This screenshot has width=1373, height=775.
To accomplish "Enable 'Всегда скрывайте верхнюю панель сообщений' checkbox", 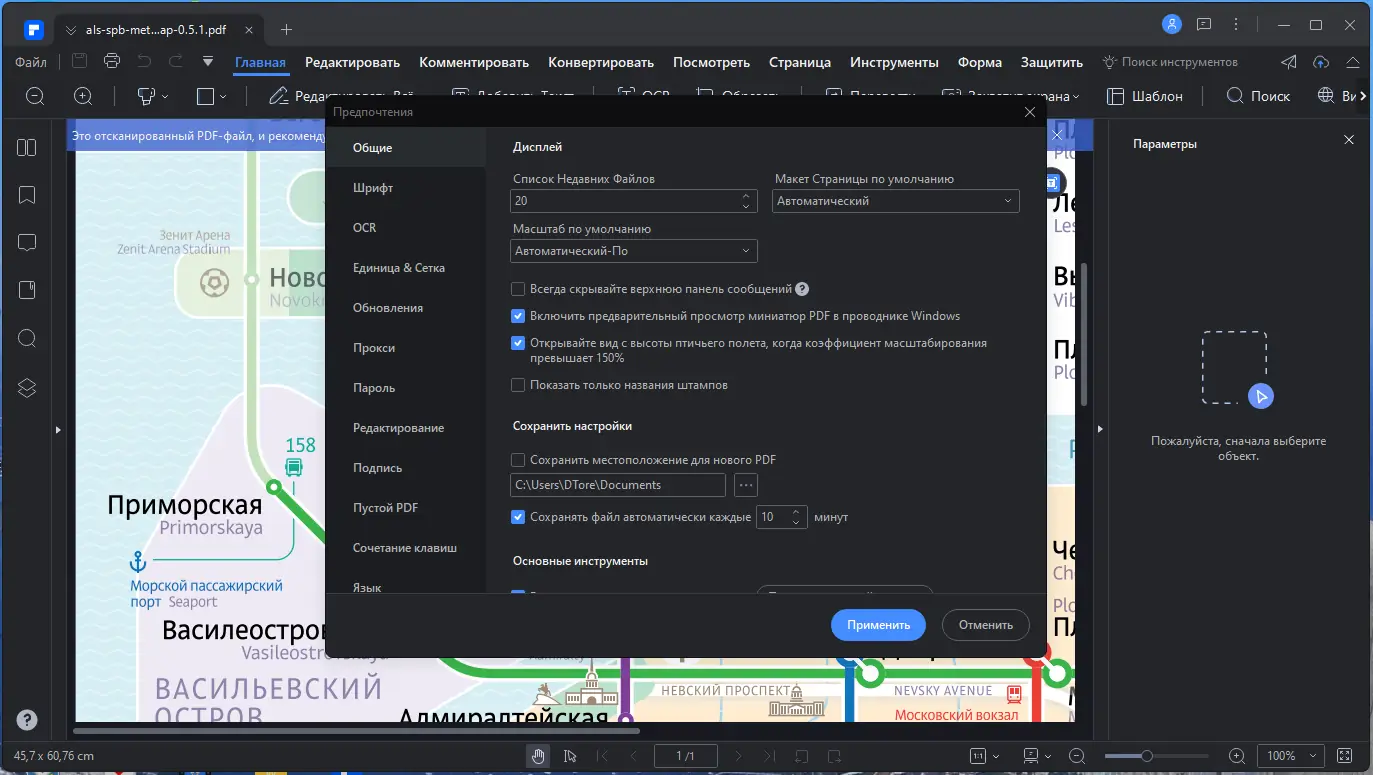I will (518, 289).
